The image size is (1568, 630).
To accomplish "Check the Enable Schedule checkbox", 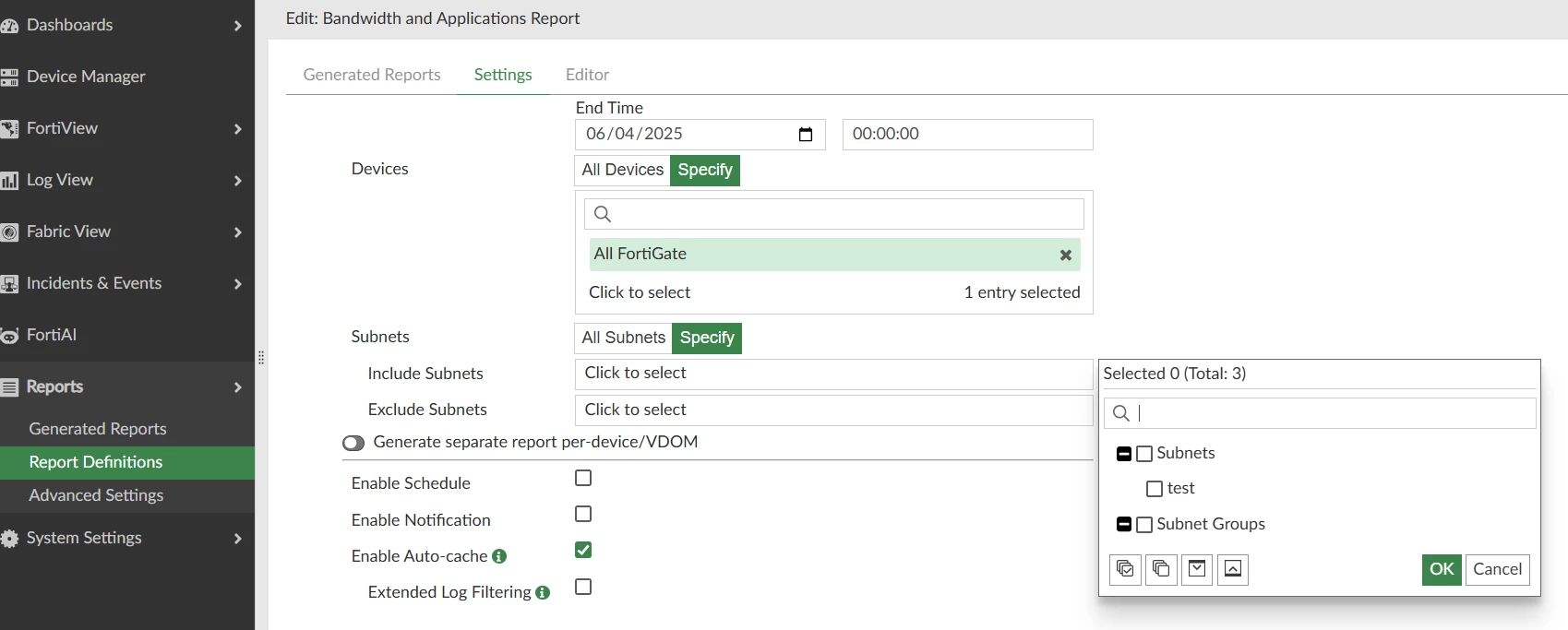I will (x=583, y=478).
